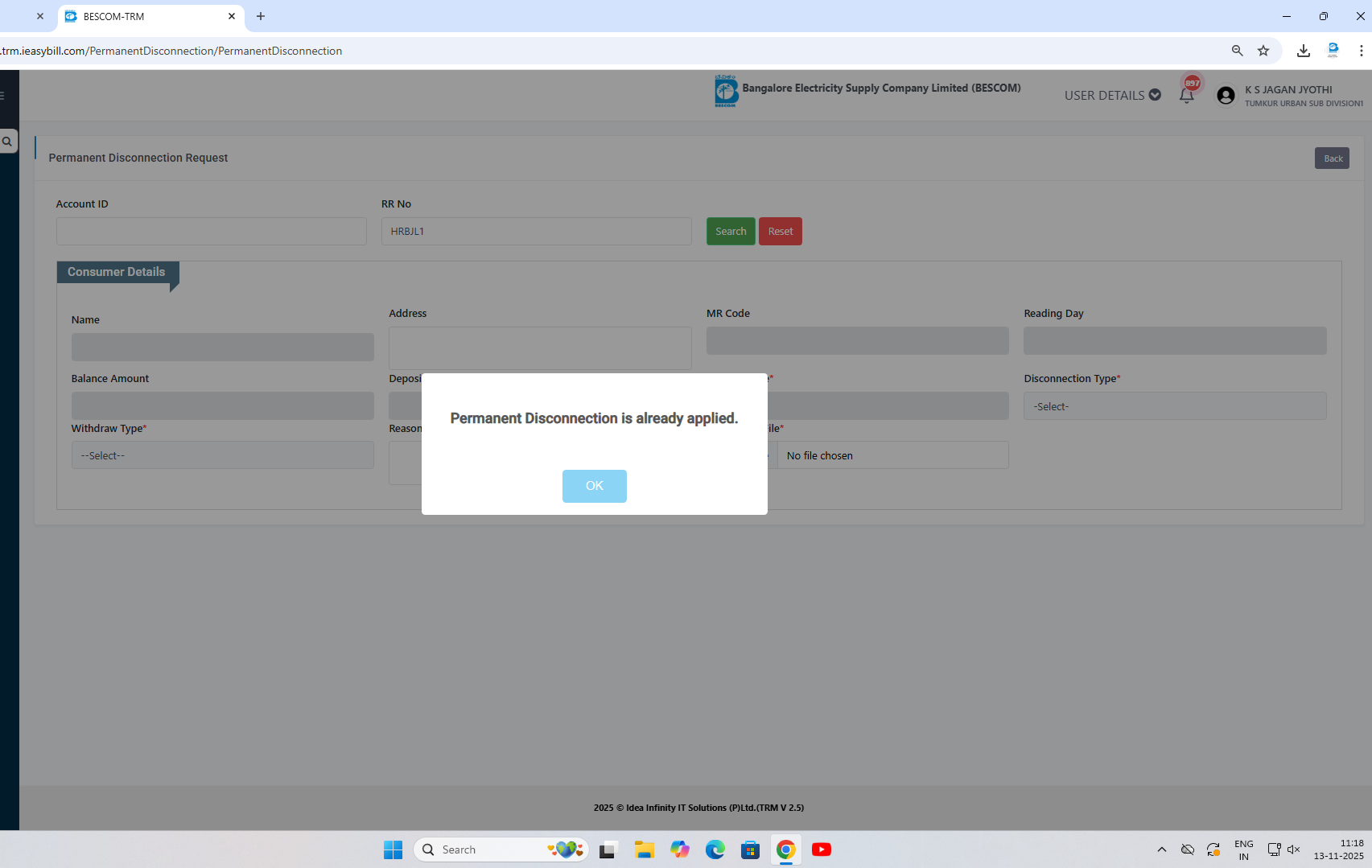Click the 'Permanent Disconnection is already applied.' message
Viewport: 1372px width, 868px height.
coord(594,418)
